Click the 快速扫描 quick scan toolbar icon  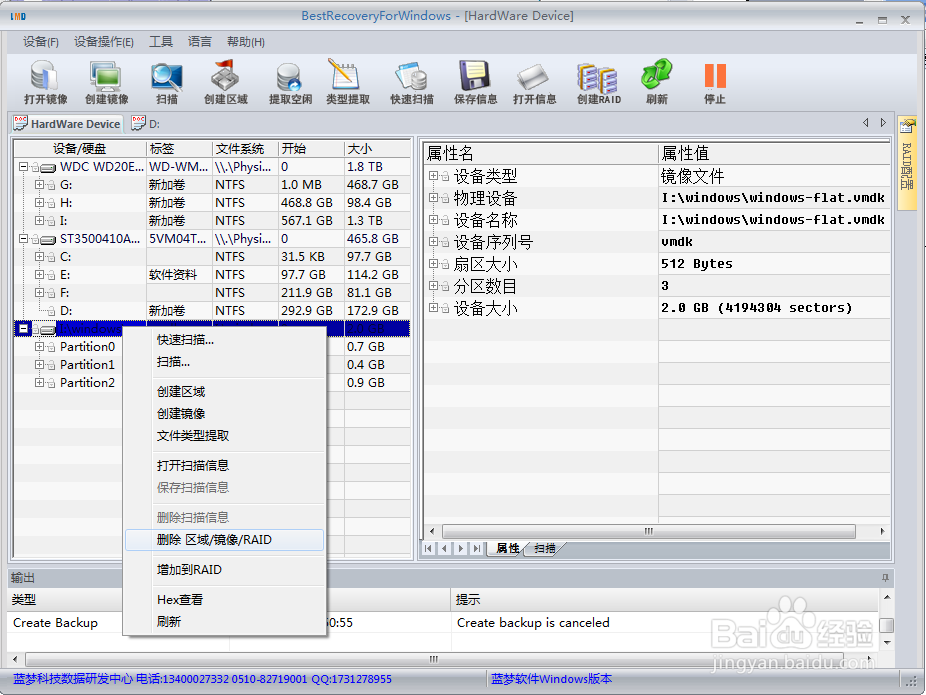tap(412, 81)
